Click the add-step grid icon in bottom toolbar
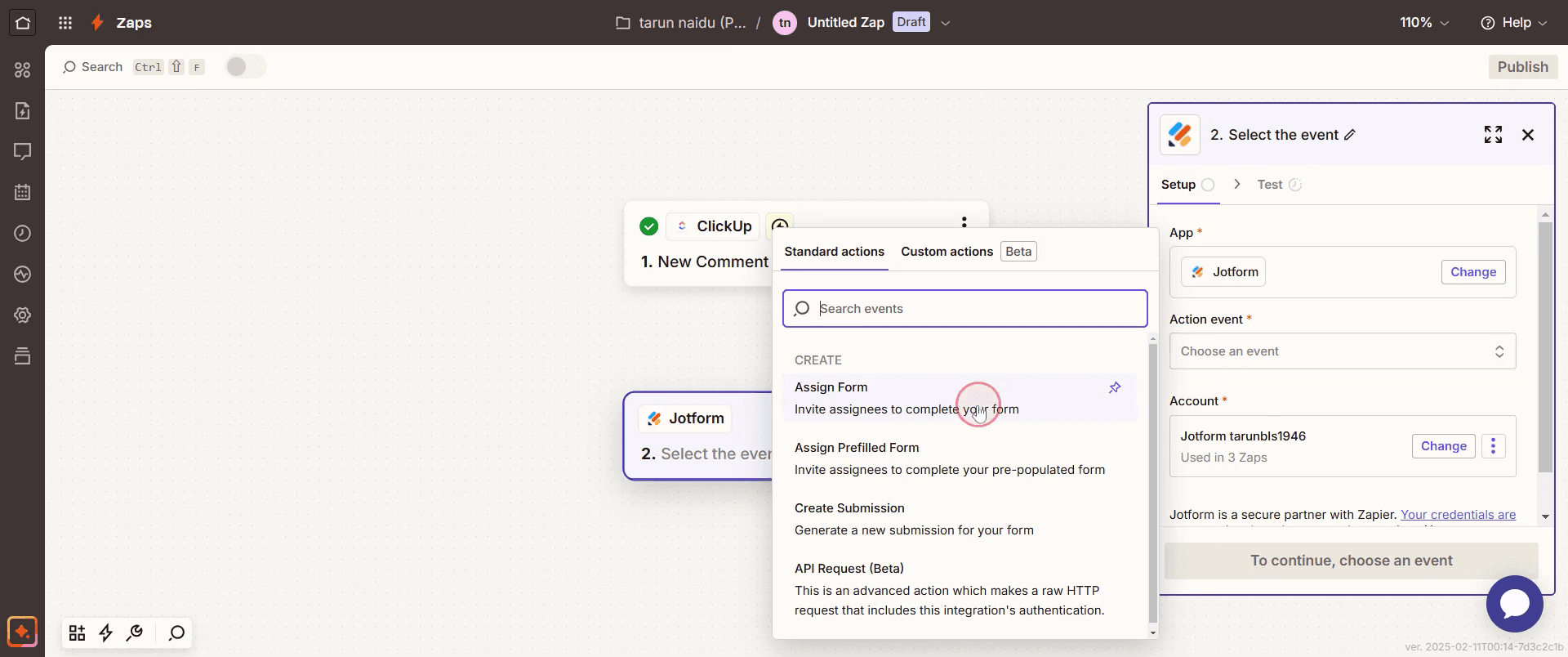Viewport: 1568px width, 657px height. point(78,633)
